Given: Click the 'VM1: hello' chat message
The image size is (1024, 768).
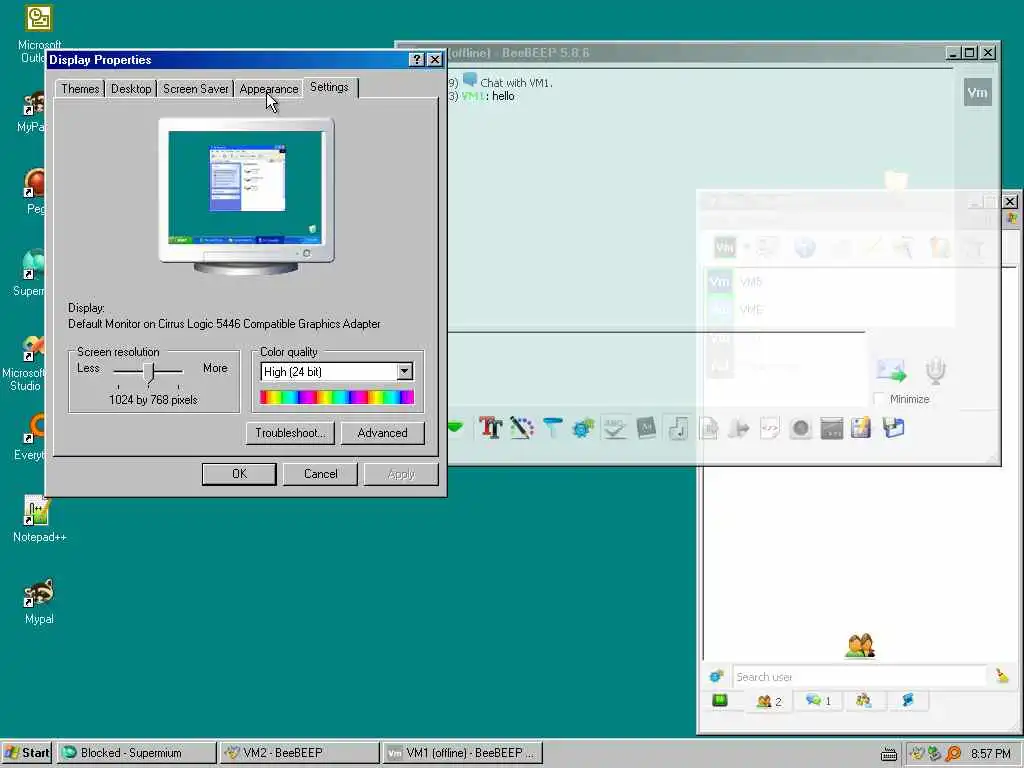Looking at the screenshot, I should click(x=488, y=96).
